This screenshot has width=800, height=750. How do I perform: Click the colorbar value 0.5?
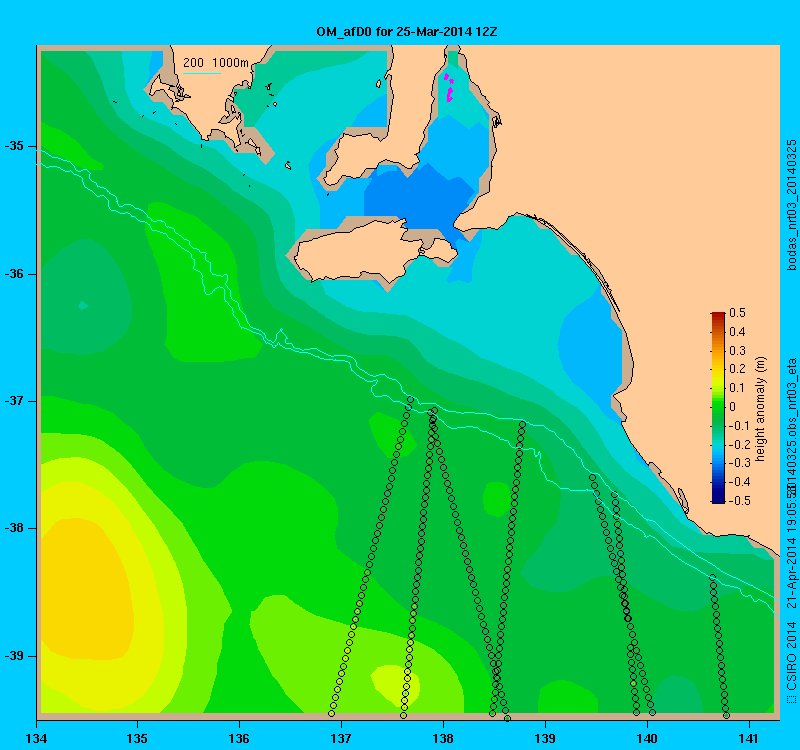pos(737,313)
